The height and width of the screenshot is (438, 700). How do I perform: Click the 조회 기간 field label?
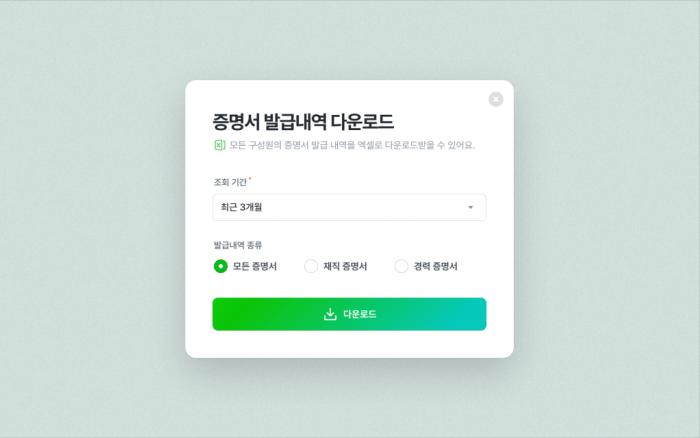[x=230, y=182]
